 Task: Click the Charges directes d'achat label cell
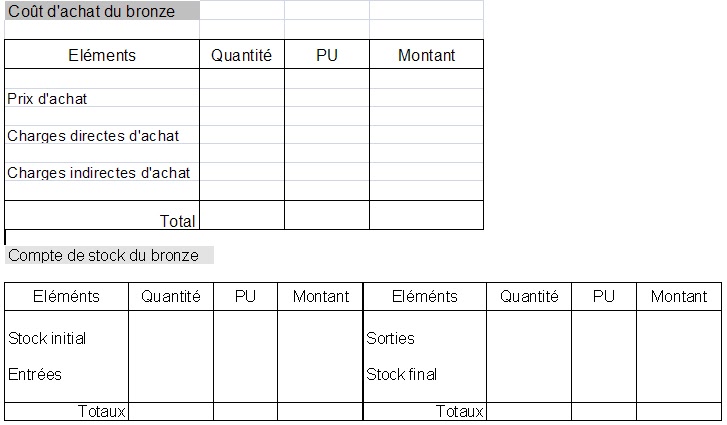click(100, 135)
